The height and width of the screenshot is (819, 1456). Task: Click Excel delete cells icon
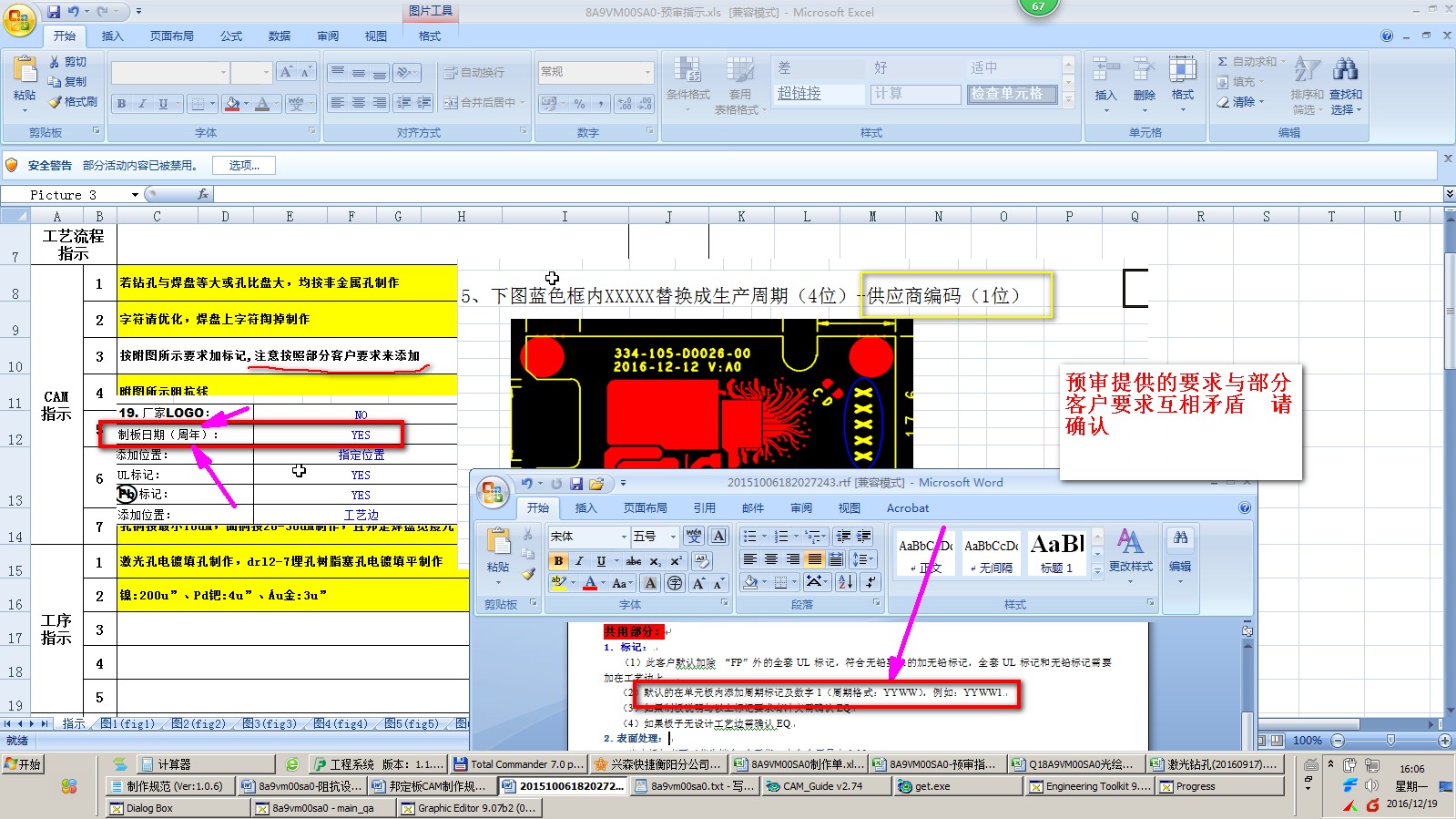click(x=1145, y=70)
